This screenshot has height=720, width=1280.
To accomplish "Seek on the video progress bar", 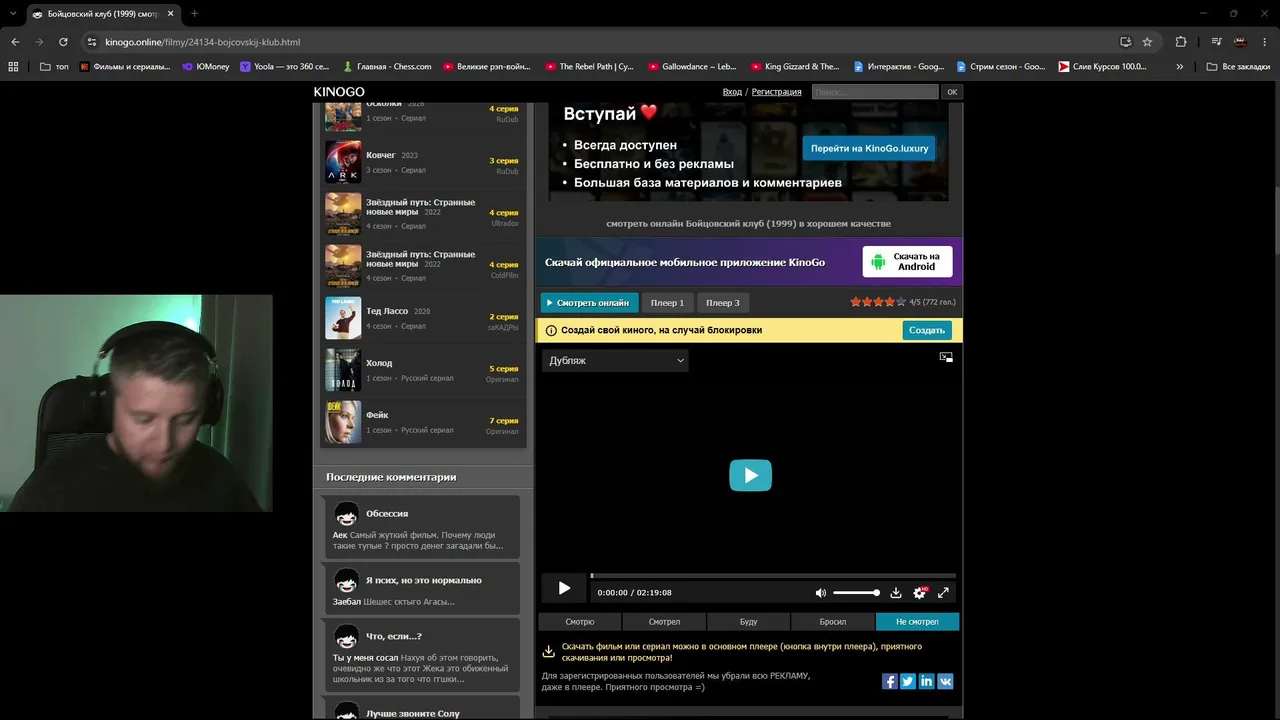I will (x=773, y=576).
